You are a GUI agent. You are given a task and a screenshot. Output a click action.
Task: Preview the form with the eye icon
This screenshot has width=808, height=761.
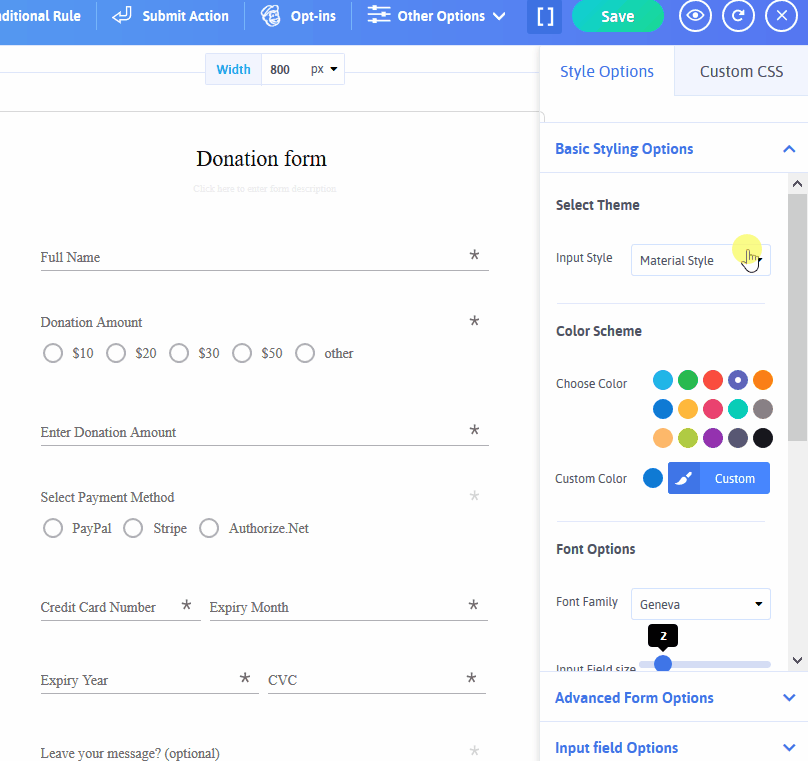tap(695, 16)
